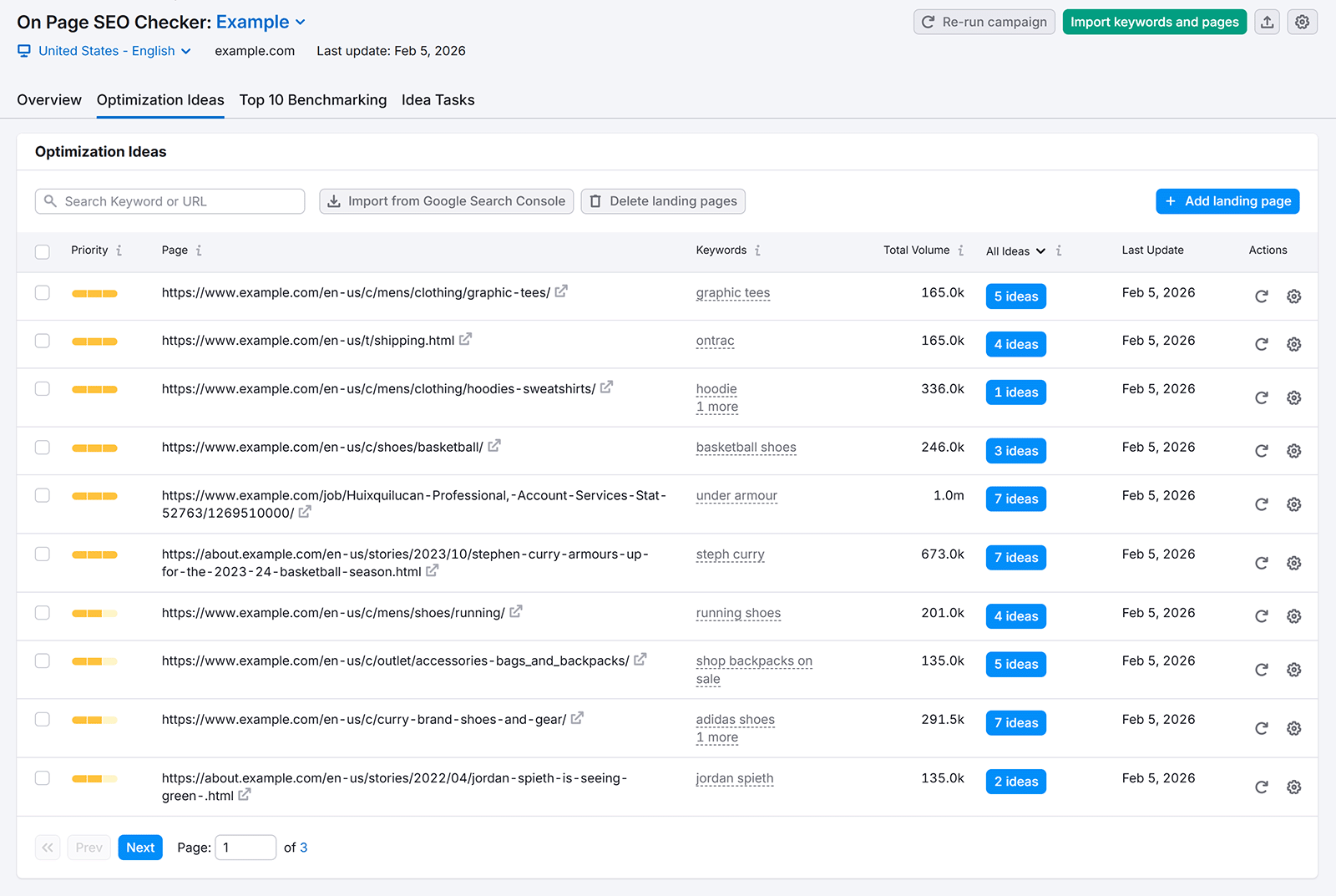Open the settings gear in top right corner

(x=1302, y=22)
